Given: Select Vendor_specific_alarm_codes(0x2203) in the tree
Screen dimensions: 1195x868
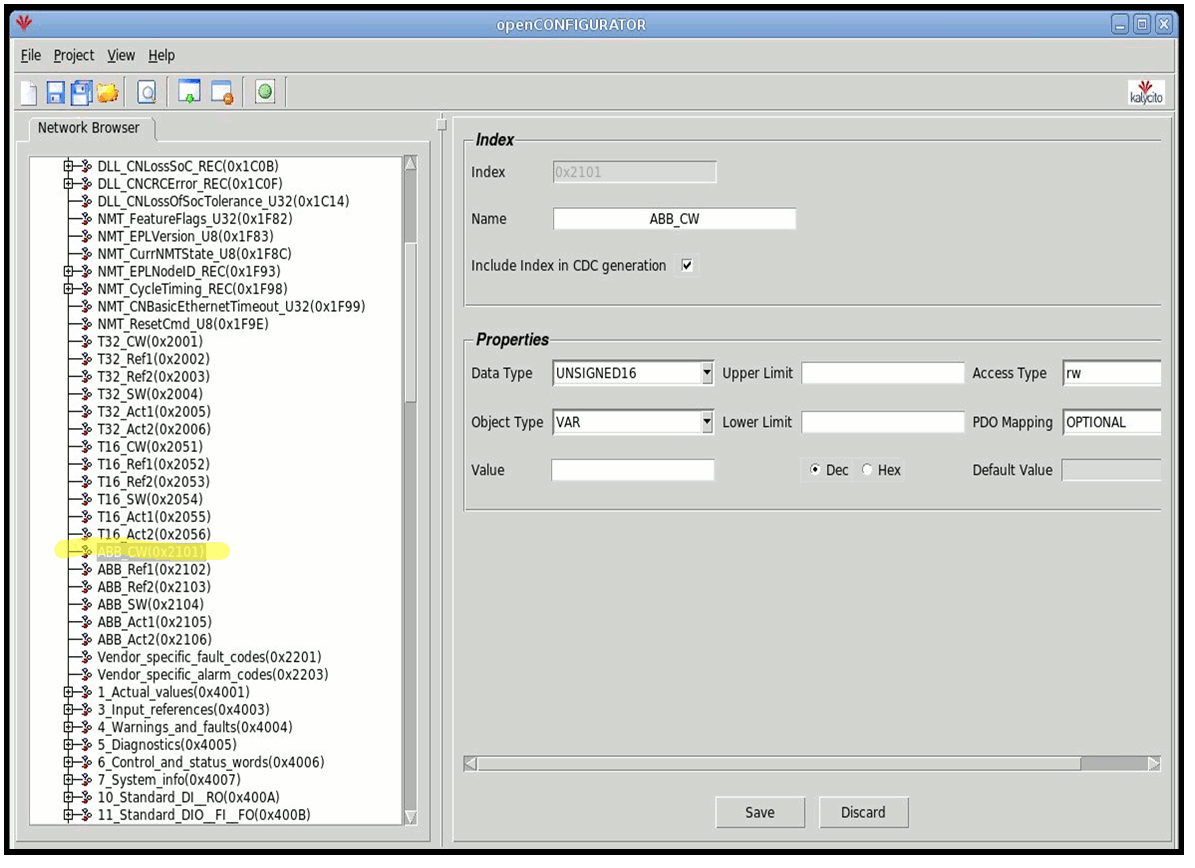Looking at the screenshot, I should (x=213, y=674).
